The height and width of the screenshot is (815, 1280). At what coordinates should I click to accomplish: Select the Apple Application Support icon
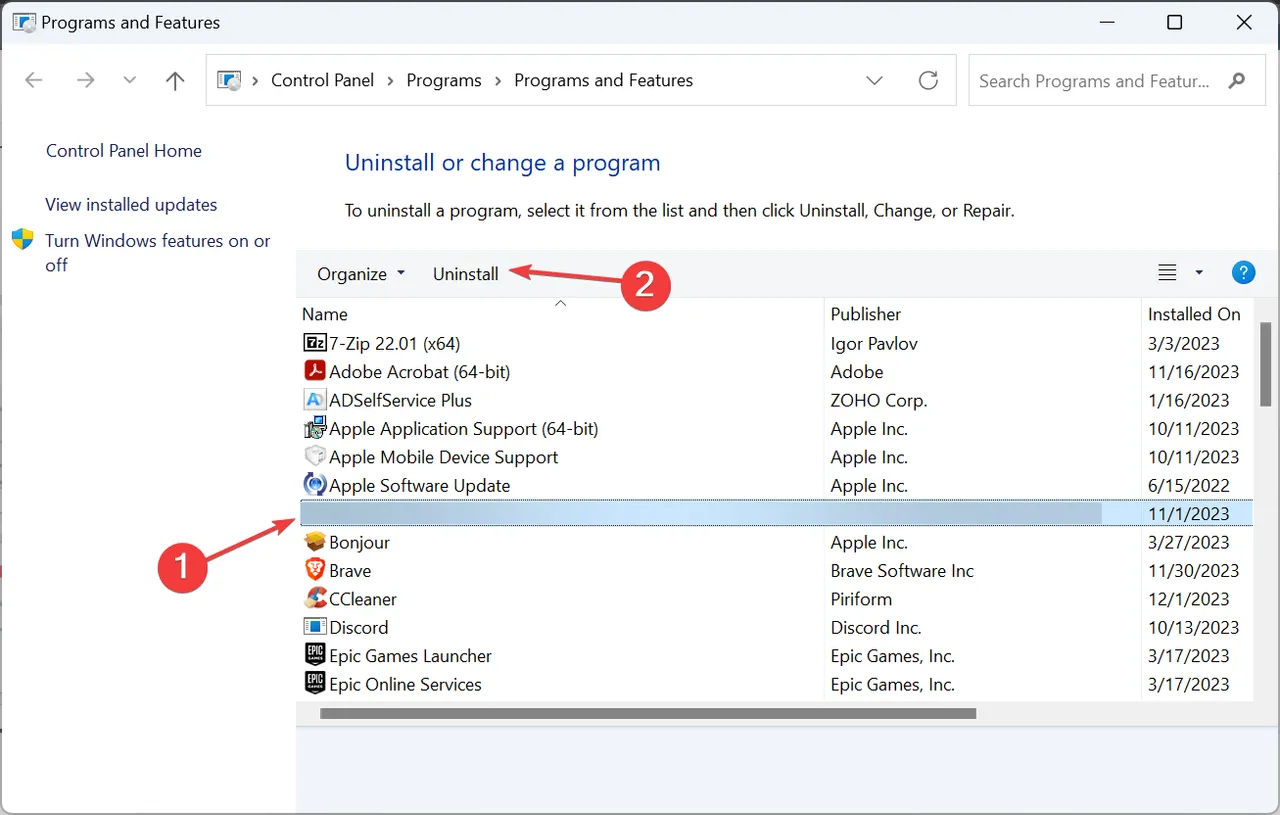coord(314,428)
